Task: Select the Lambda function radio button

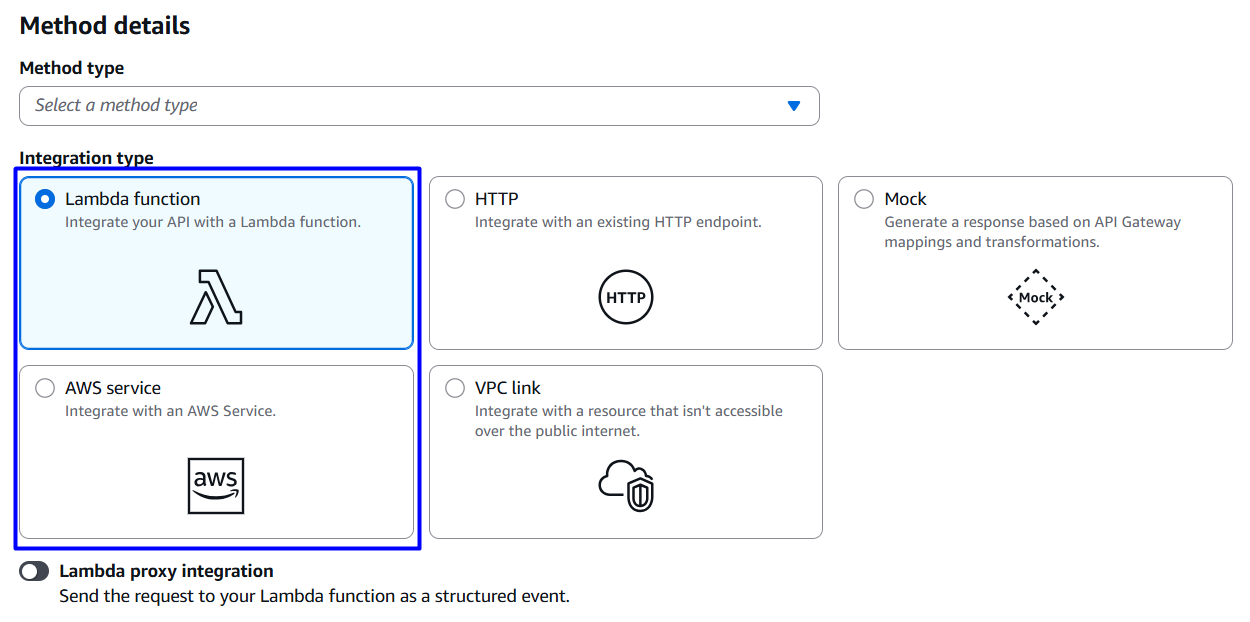Action: pyautogui.click(x=45, y=199)
